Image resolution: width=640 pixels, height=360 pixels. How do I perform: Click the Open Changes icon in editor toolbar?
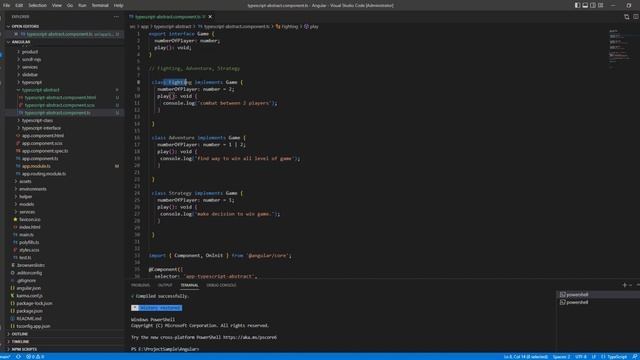coord(627,17)
